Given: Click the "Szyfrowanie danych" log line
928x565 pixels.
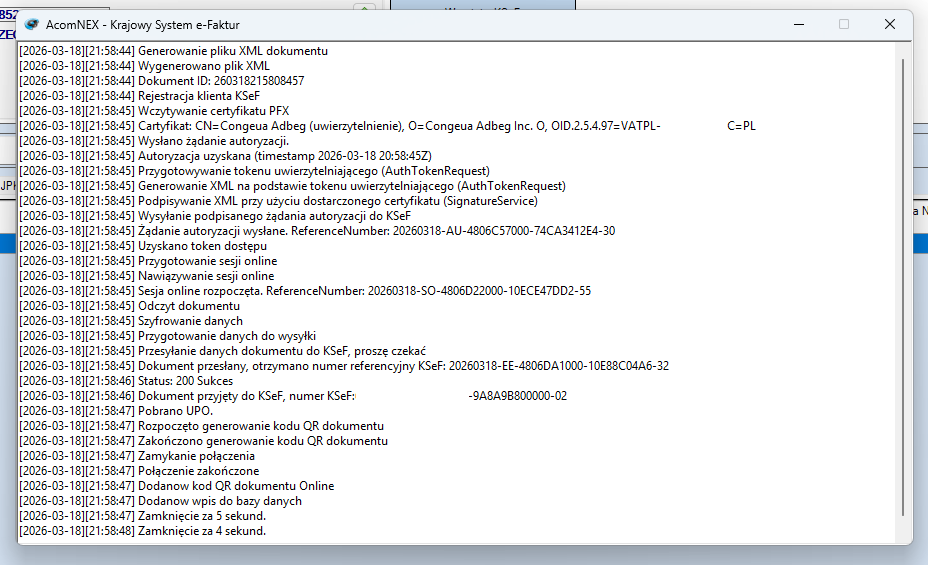Looking at the screenshot, I should click(190, 321).
